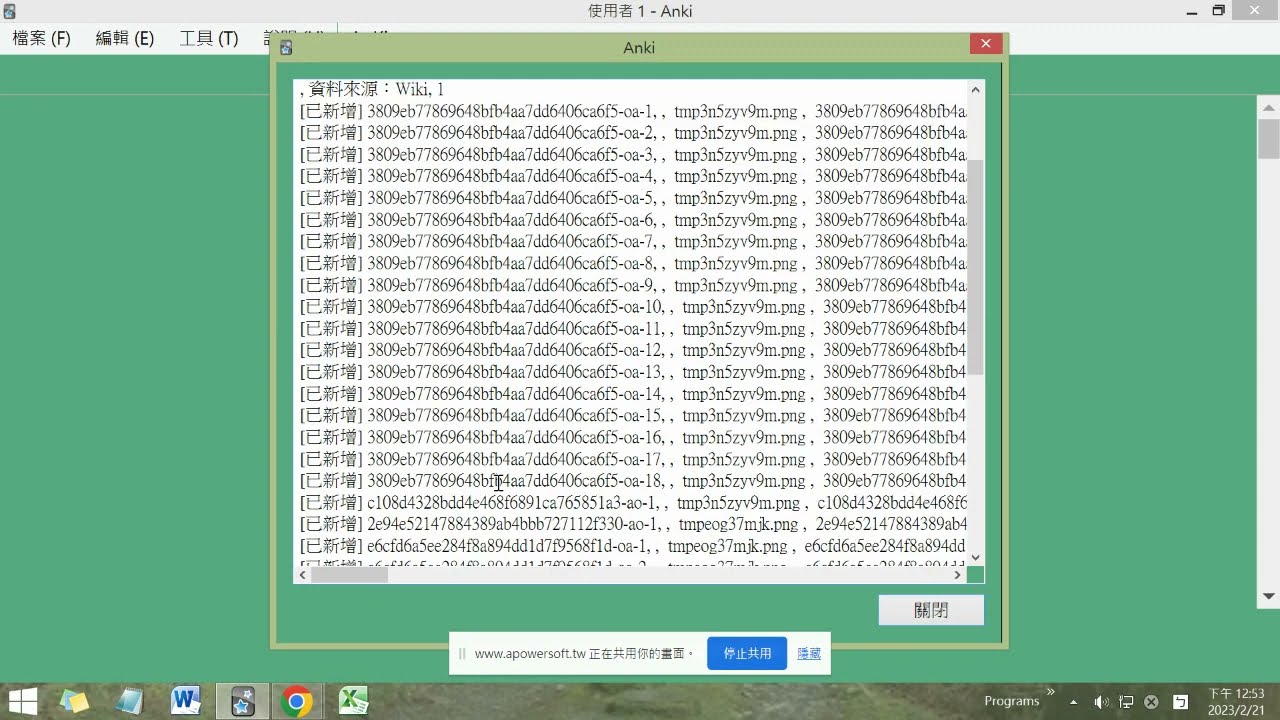Click the Anki dialog title icon
Screen dimensions: 1280x720
pyautogui.click(x=286, y=47)
